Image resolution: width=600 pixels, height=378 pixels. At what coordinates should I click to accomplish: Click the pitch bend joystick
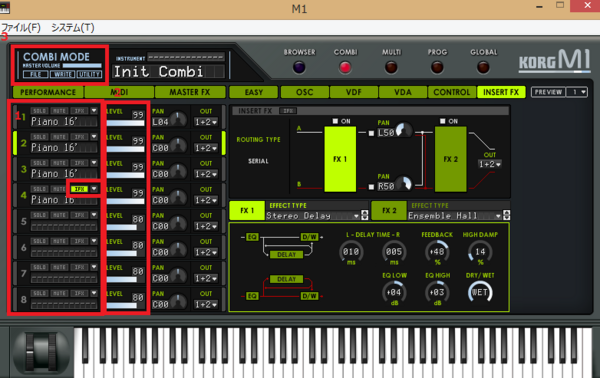41,351
